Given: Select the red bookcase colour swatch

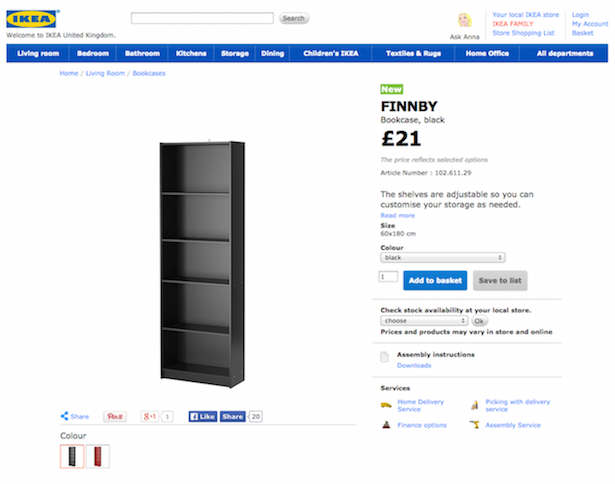Looking at the screenshot, I should 97,456.
